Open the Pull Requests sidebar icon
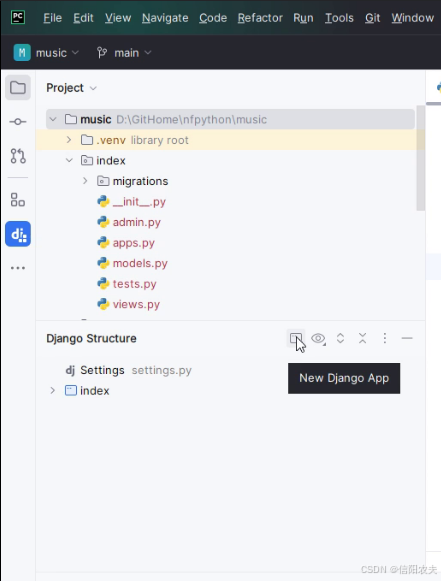 click(x=18, y=156)
